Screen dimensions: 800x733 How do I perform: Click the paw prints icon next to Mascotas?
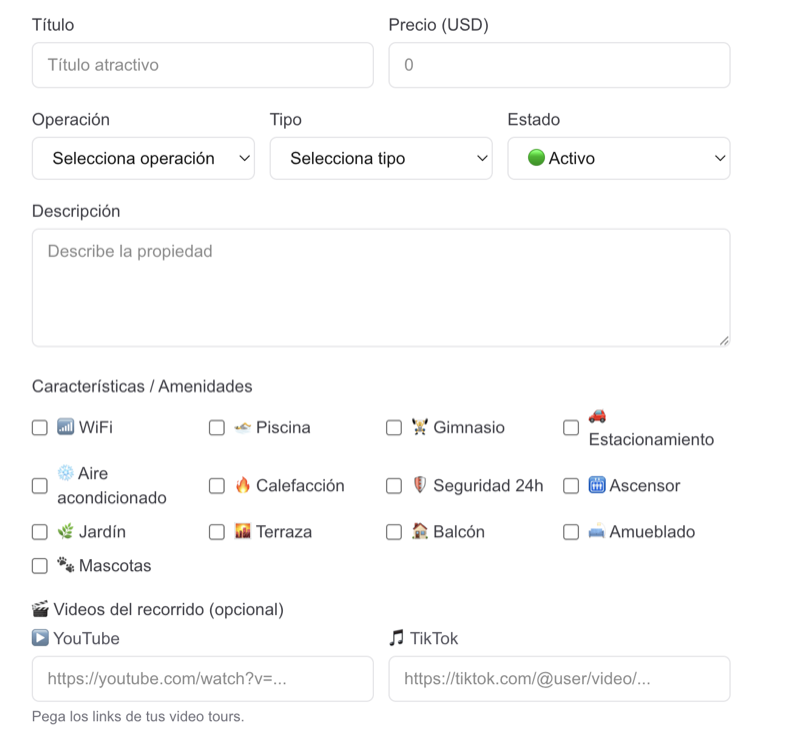[68, 565]
